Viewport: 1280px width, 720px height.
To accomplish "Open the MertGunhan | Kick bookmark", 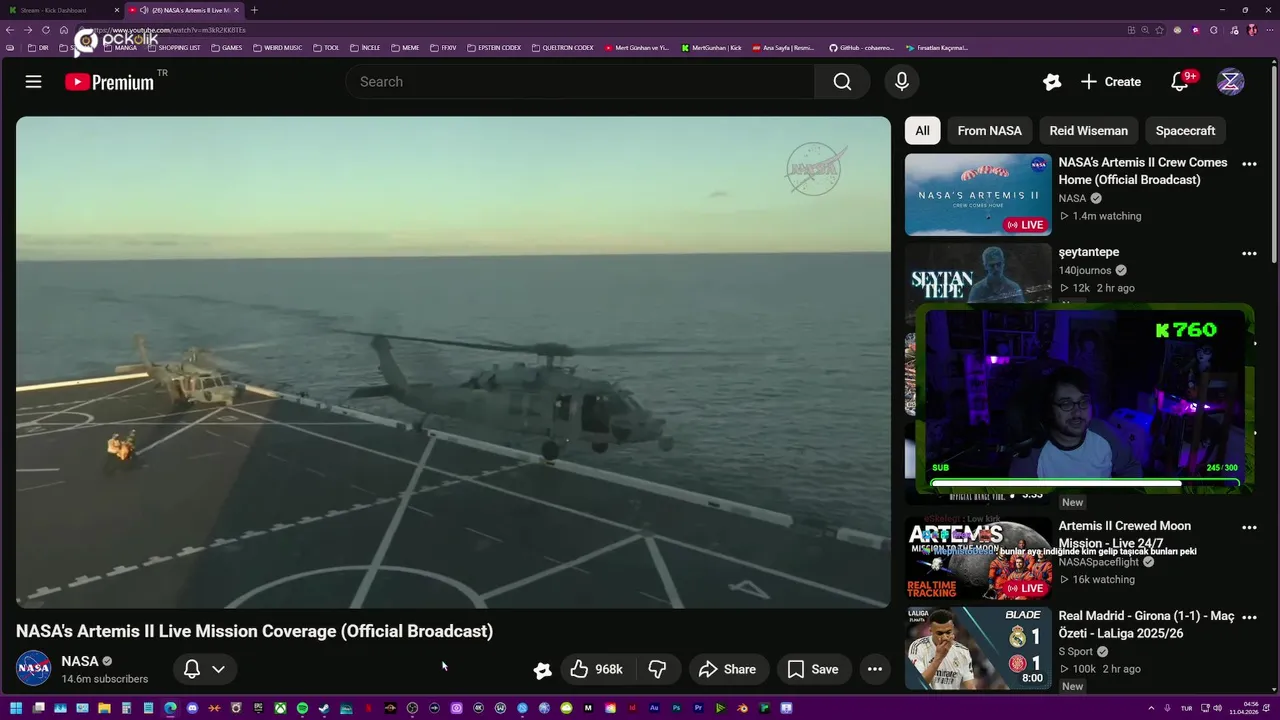I will coord(711,48).
